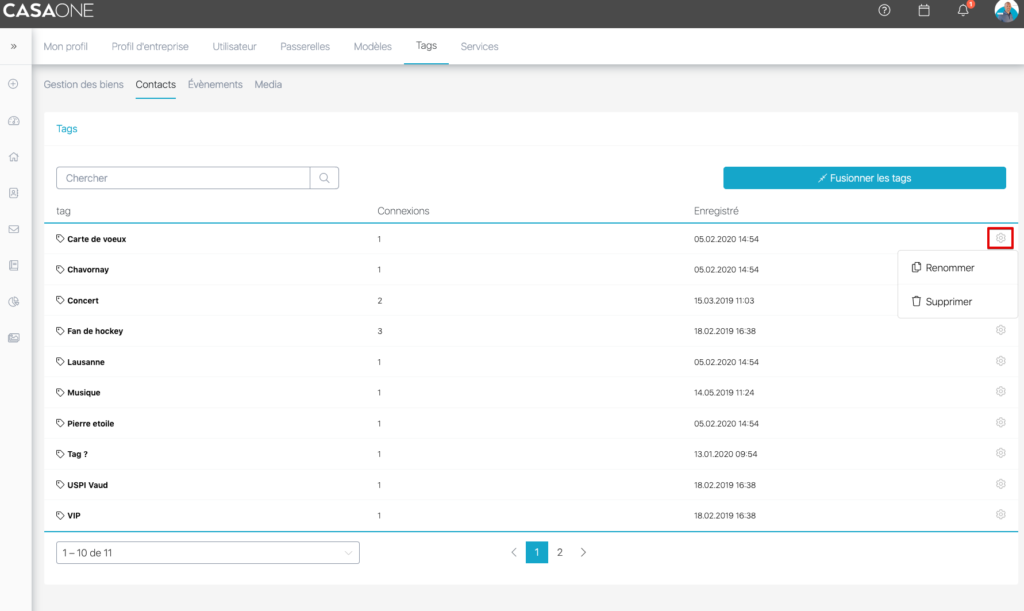Expand the left sidebar with double chevron

point(14,46)
